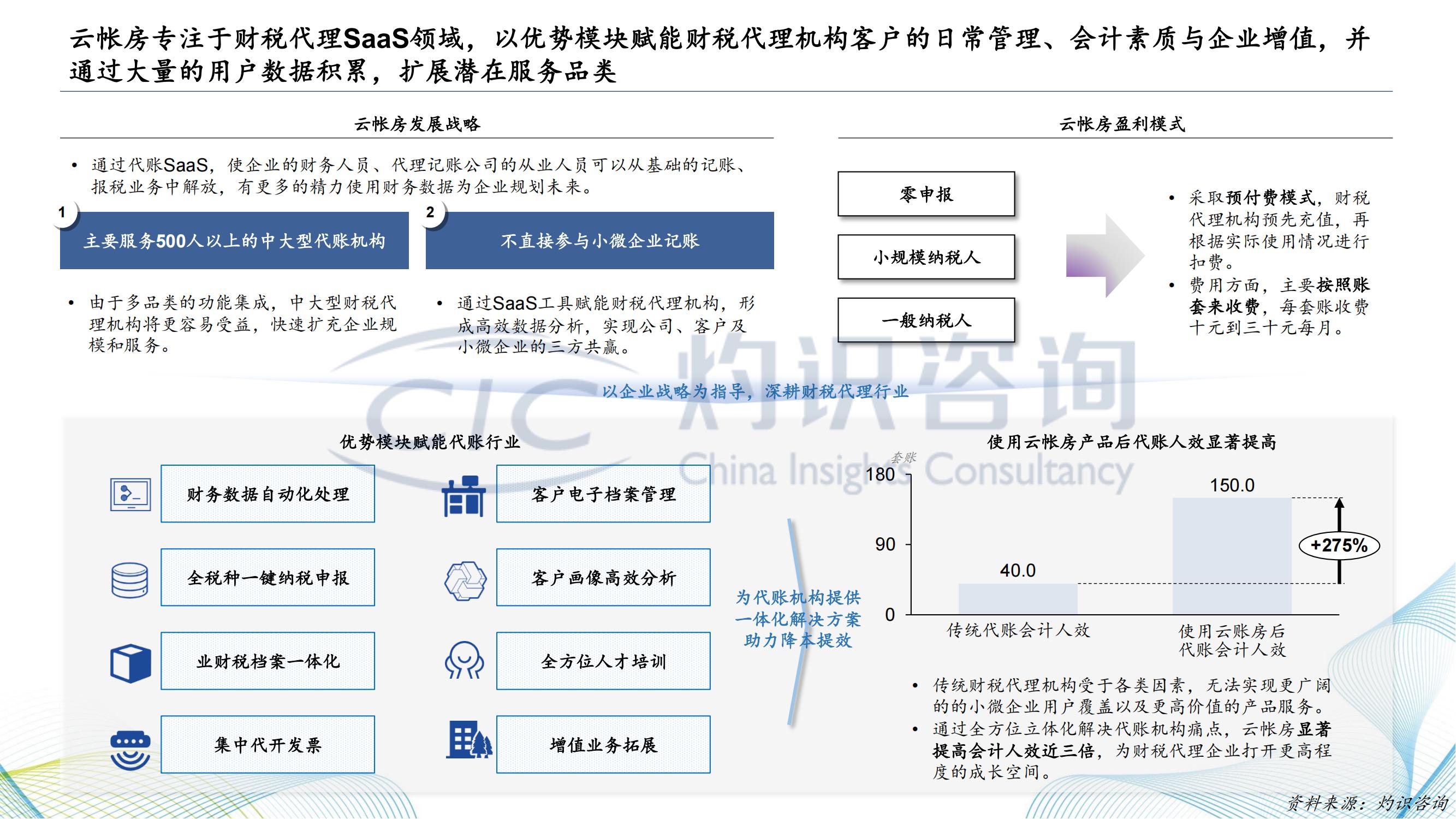Screen dimensions: 1456x819
Task: Click the purple gradient arrow in 盈利模式
Action: [1105, 256]
